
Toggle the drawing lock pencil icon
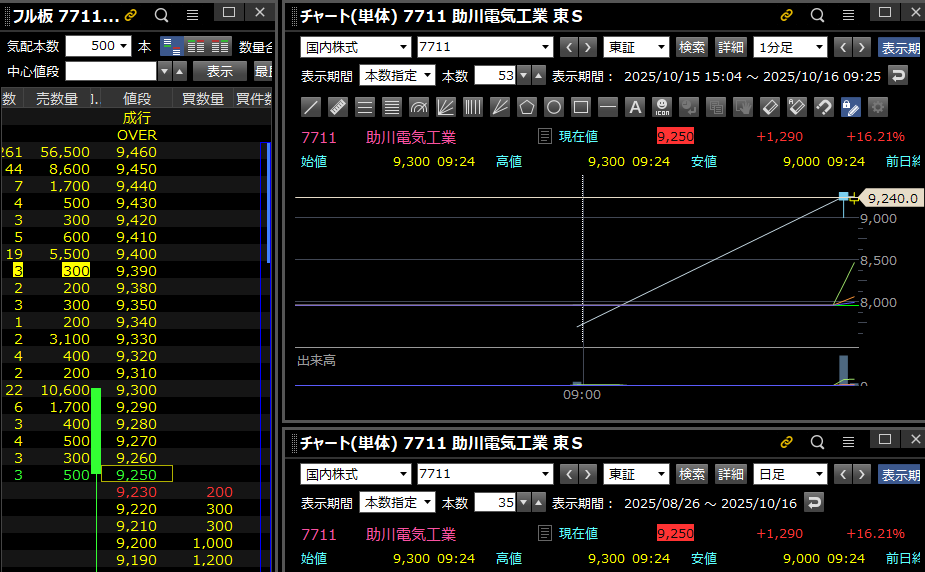(x=850, y=107)
